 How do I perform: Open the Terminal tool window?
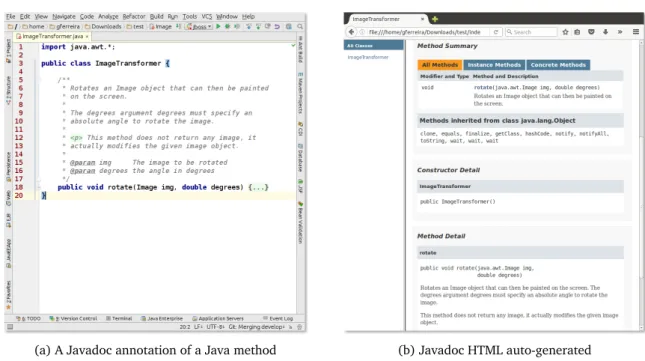tap(119, 318)
